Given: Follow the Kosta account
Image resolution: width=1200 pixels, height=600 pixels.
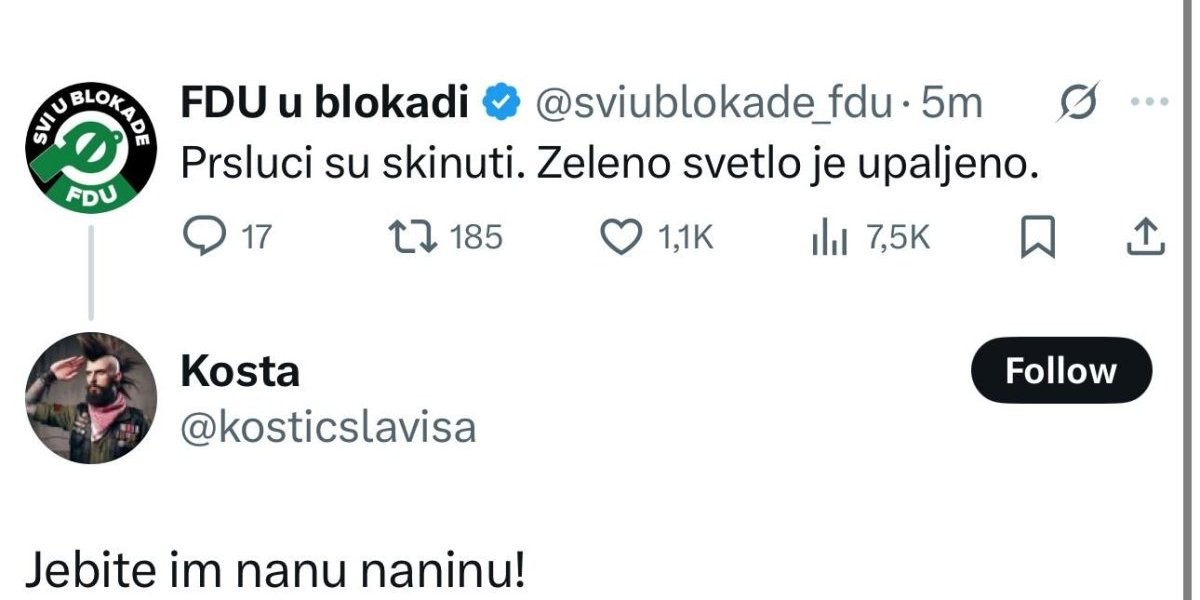Looking at the screenshot, I should (1060, 371).
